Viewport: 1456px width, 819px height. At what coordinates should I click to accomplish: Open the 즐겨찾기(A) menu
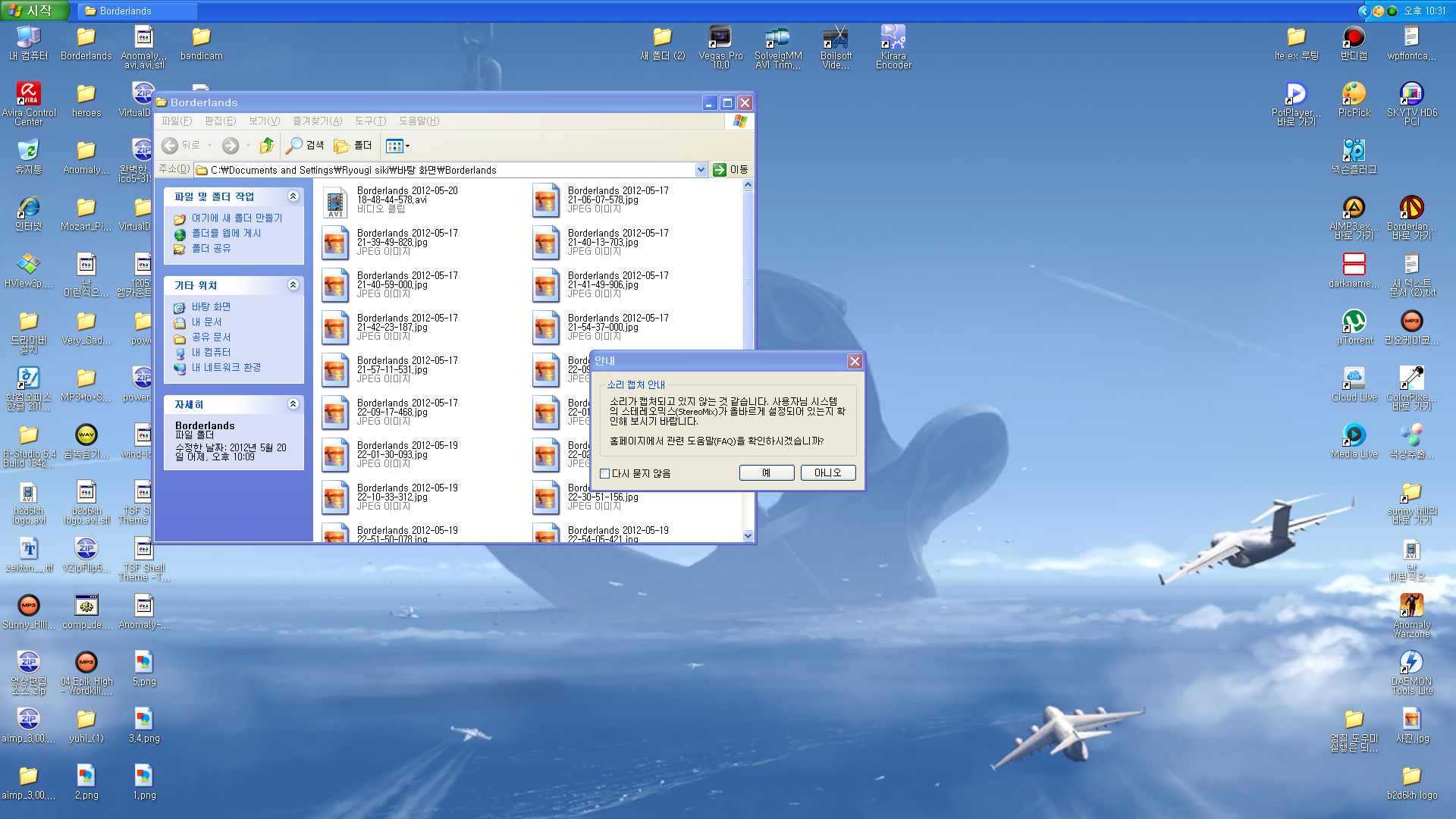317,121
